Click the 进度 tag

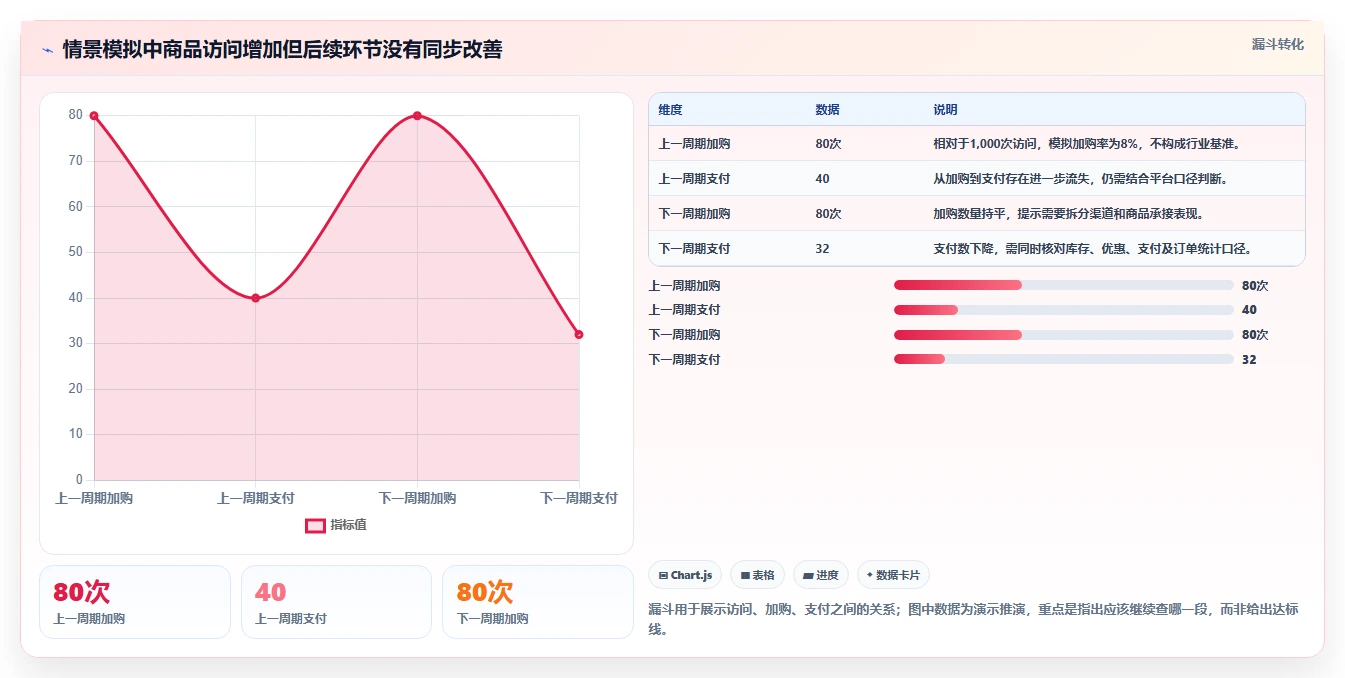(x=821, y=575)
